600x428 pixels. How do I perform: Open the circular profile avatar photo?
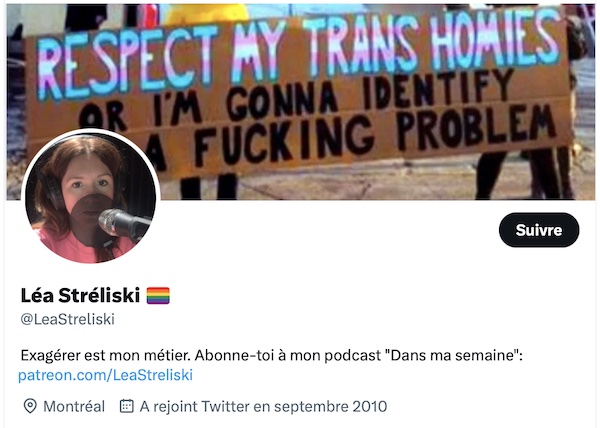click(91, 197)
